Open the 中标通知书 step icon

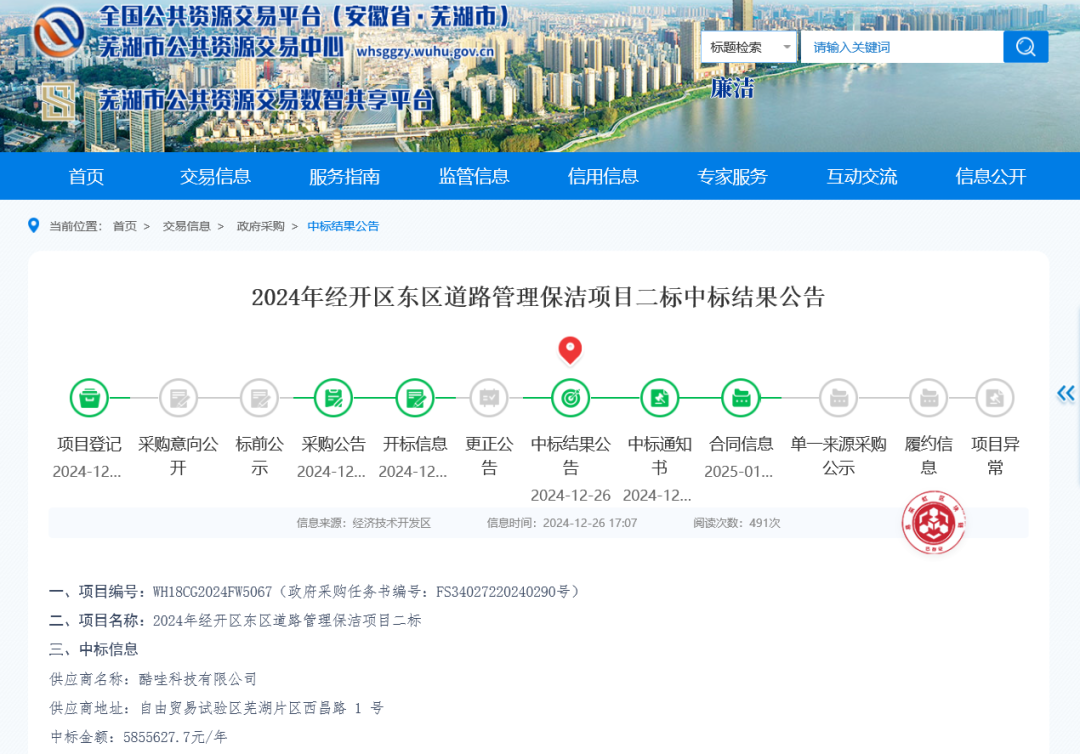coord(660,398)
